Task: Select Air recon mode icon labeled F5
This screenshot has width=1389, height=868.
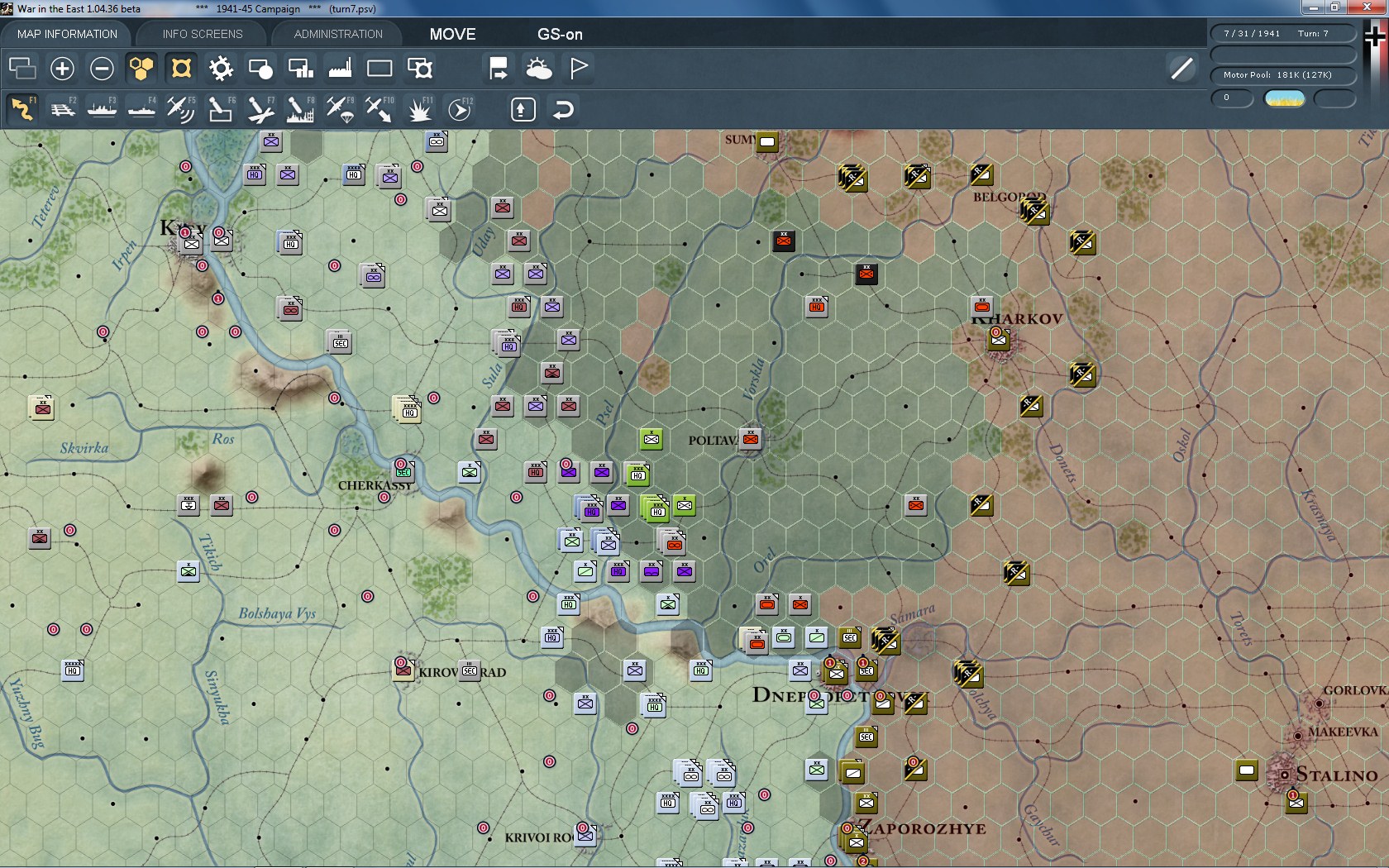Action: coord(181,109)
